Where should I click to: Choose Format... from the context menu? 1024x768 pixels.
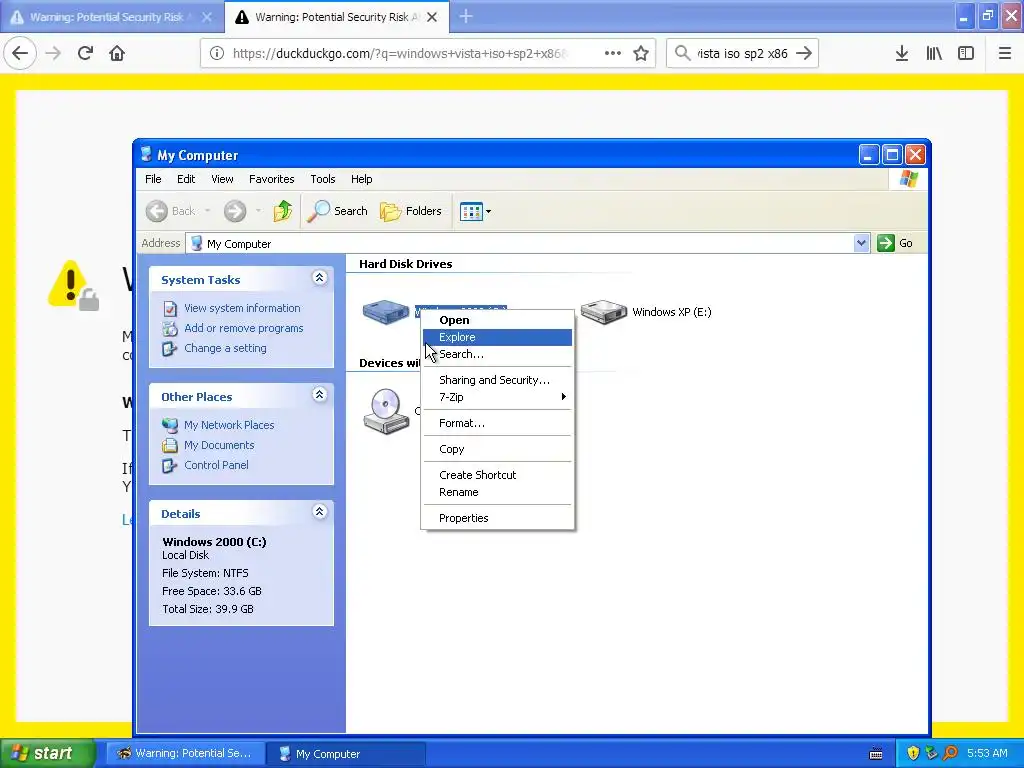(498, 423)
